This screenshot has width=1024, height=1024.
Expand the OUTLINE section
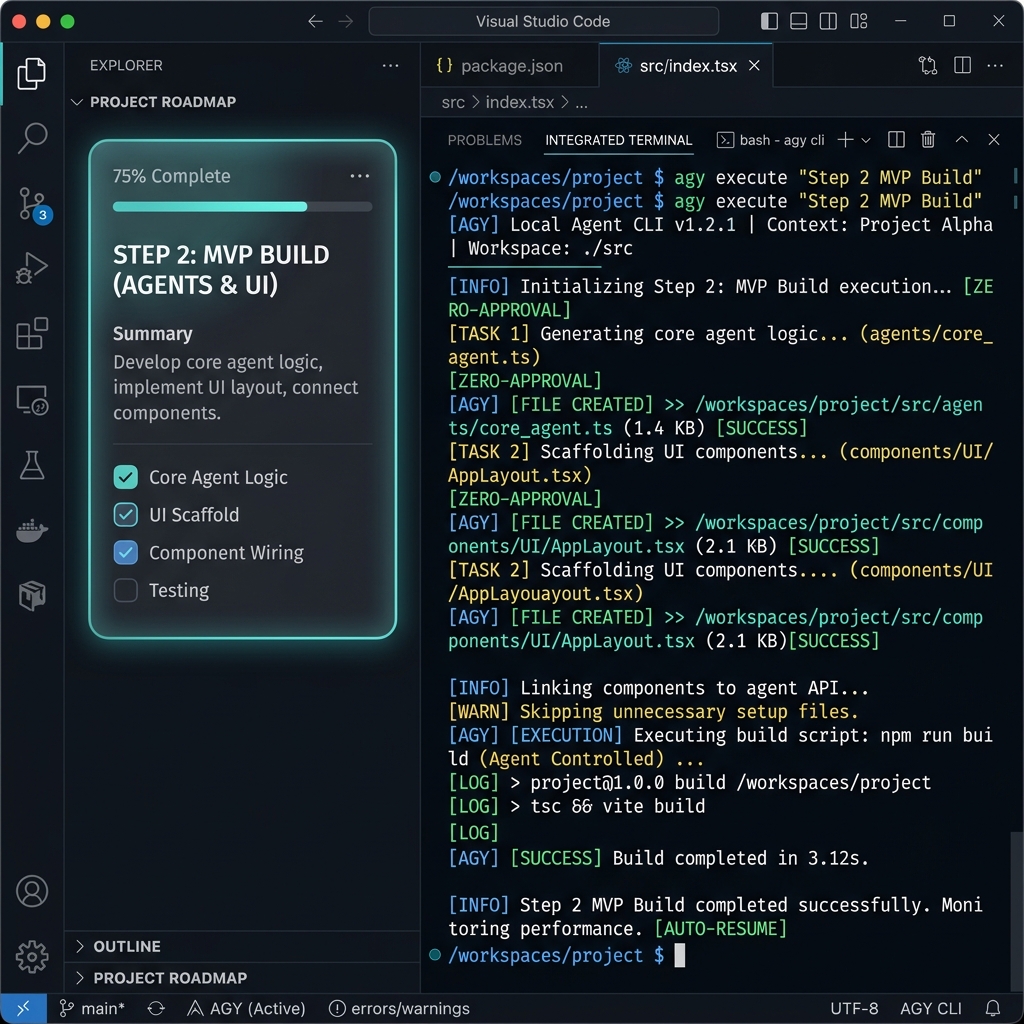[242, 946]
